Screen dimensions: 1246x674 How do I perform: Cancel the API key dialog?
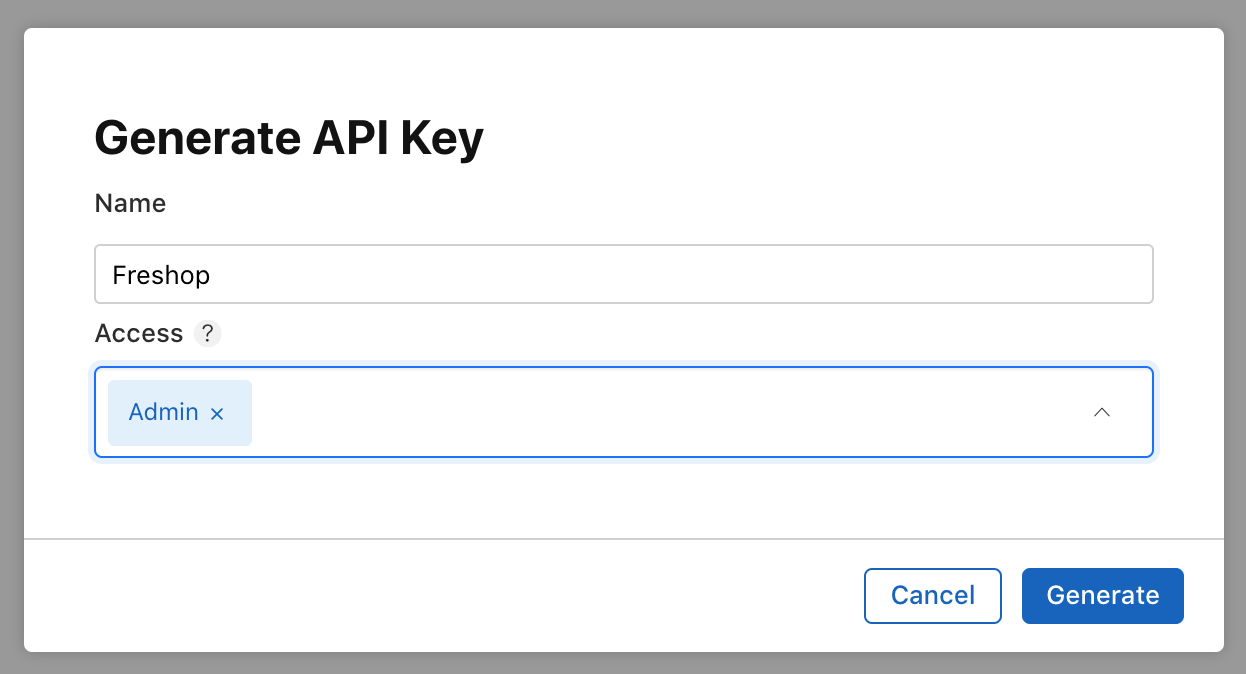tap(933, 596)
